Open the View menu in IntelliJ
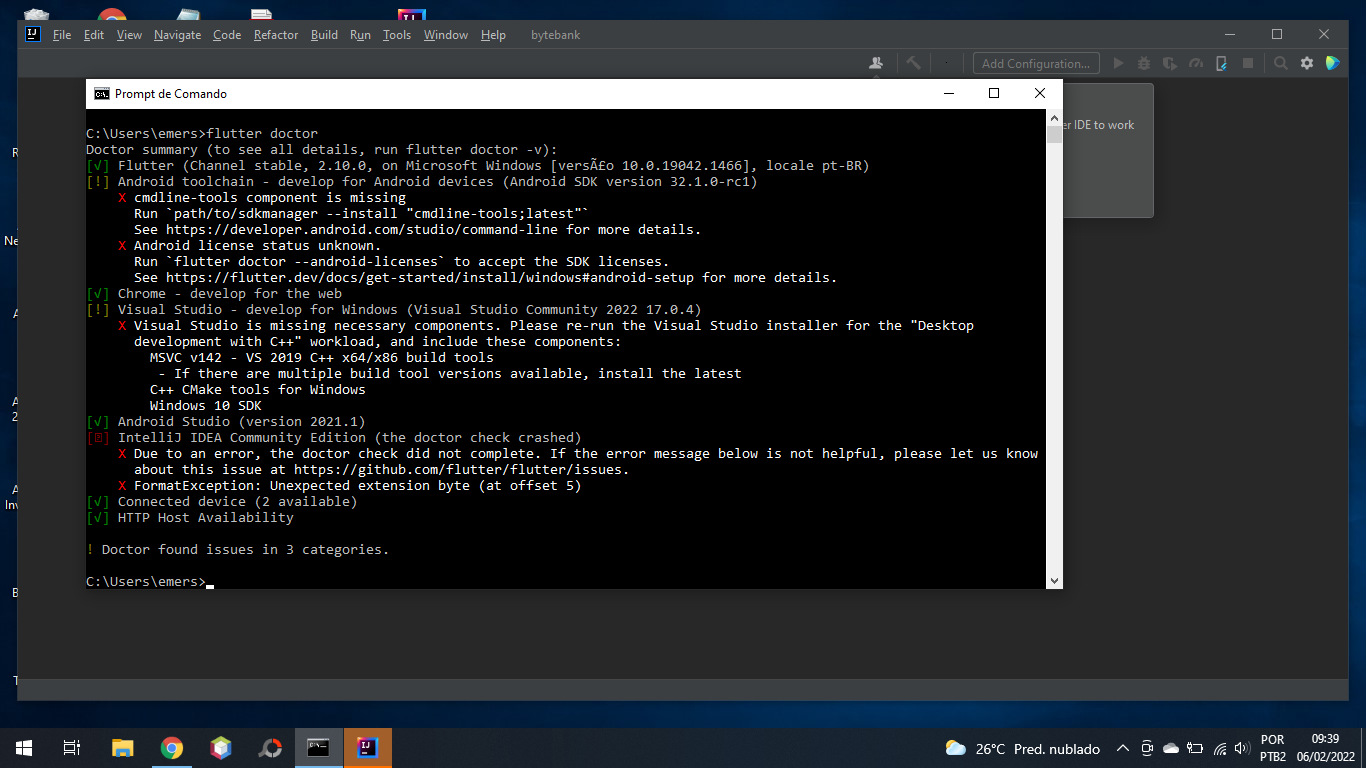The width and height of the screenshot is (1366, 768). (129, 35)
